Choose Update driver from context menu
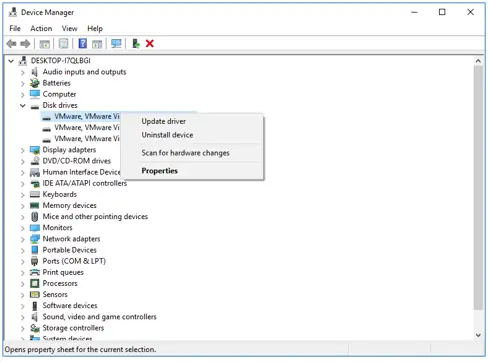This screenshot has height=362, width=490. pyautogui.click(x=164, y=121)
